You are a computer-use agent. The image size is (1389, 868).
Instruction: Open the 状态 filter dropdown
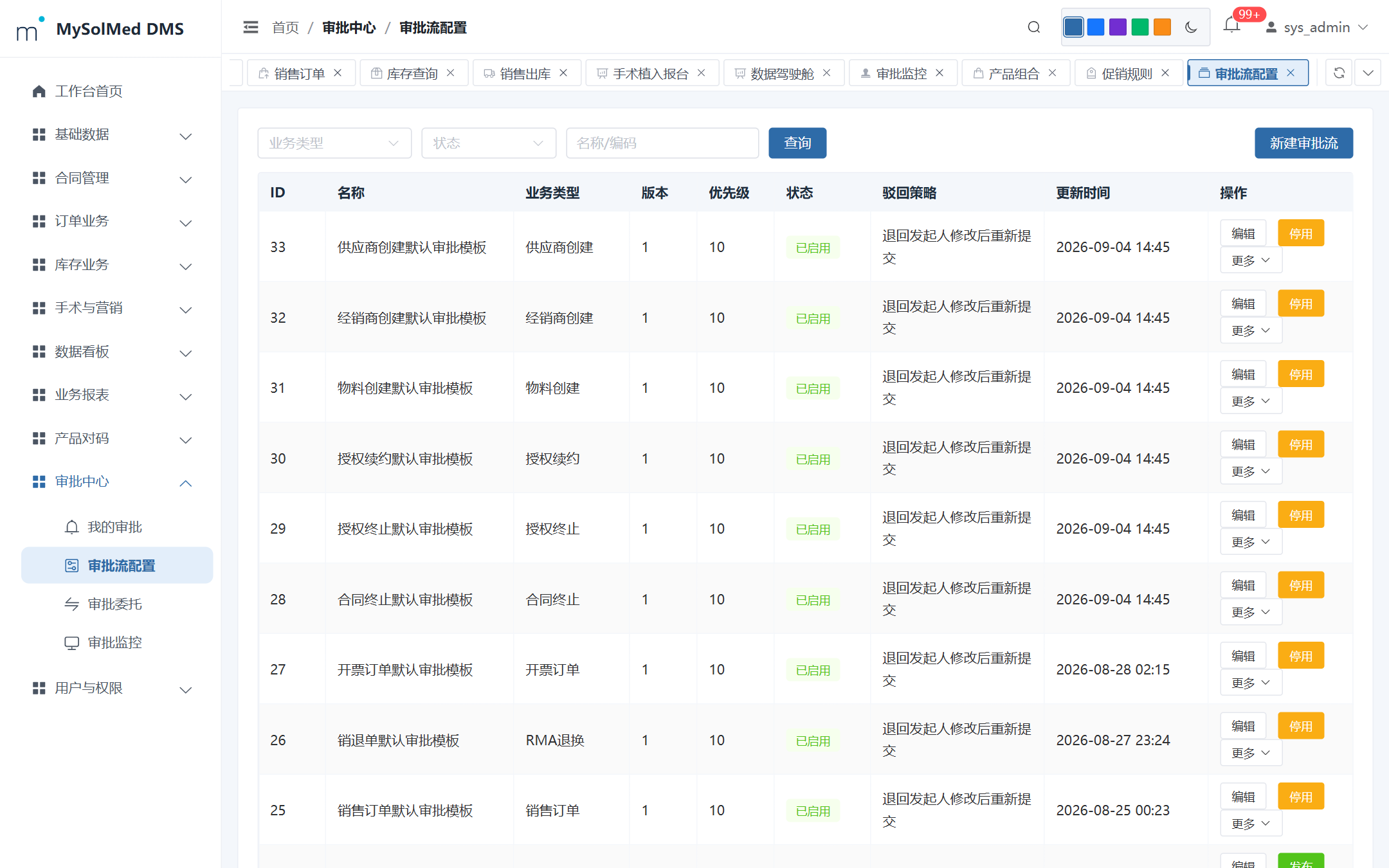(489, 143)
